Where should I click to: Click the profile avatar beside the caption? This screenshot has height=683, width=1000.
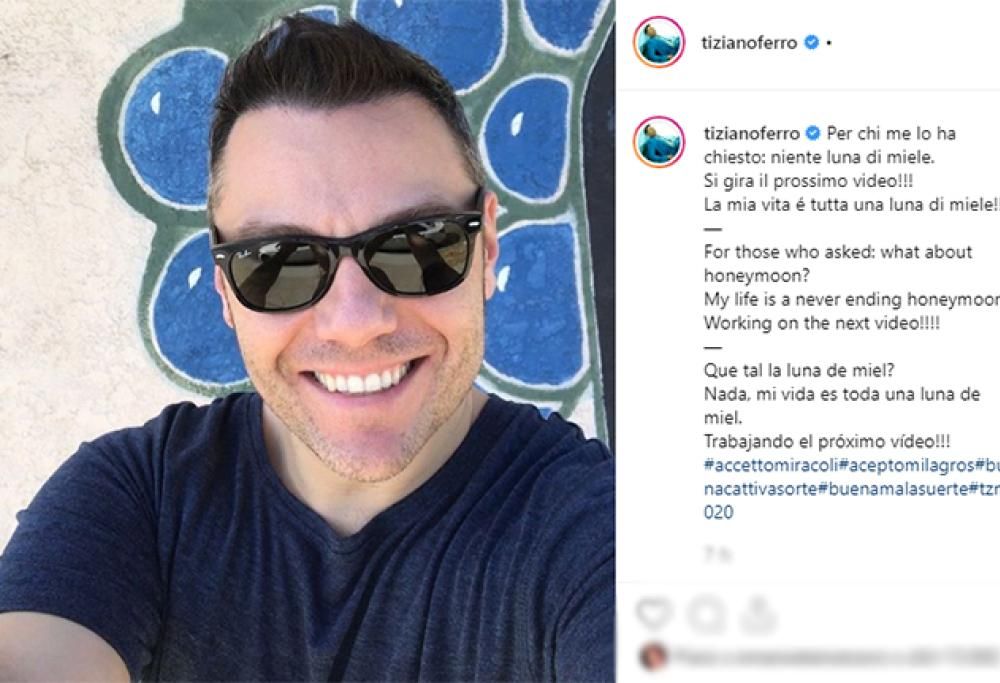click(x=659, y=142)
